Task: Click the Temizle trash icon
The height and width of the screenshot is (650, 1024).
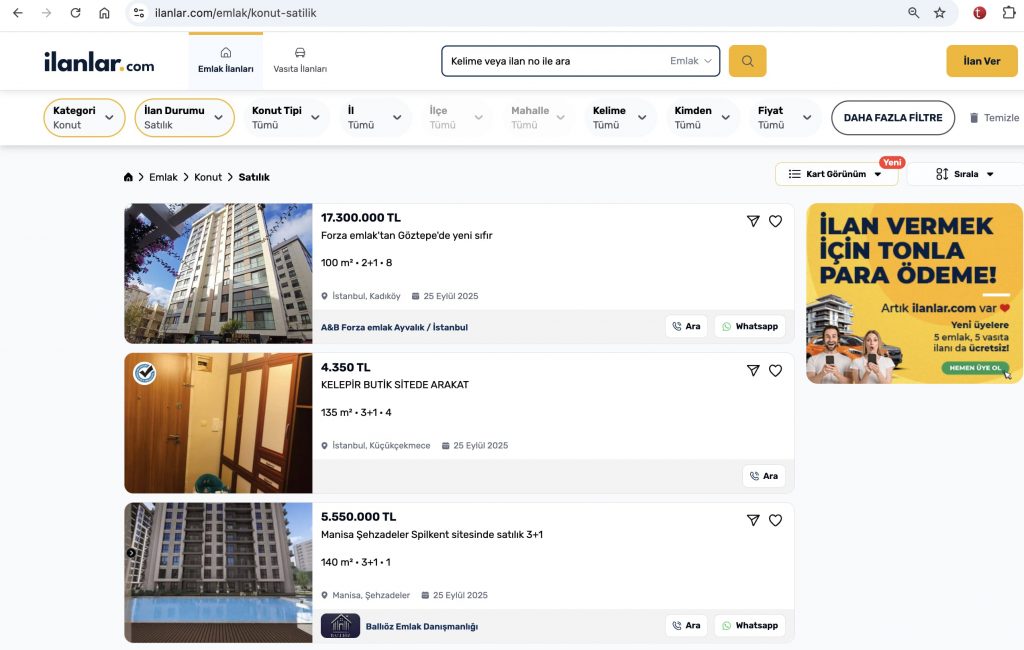Action: 975,118
